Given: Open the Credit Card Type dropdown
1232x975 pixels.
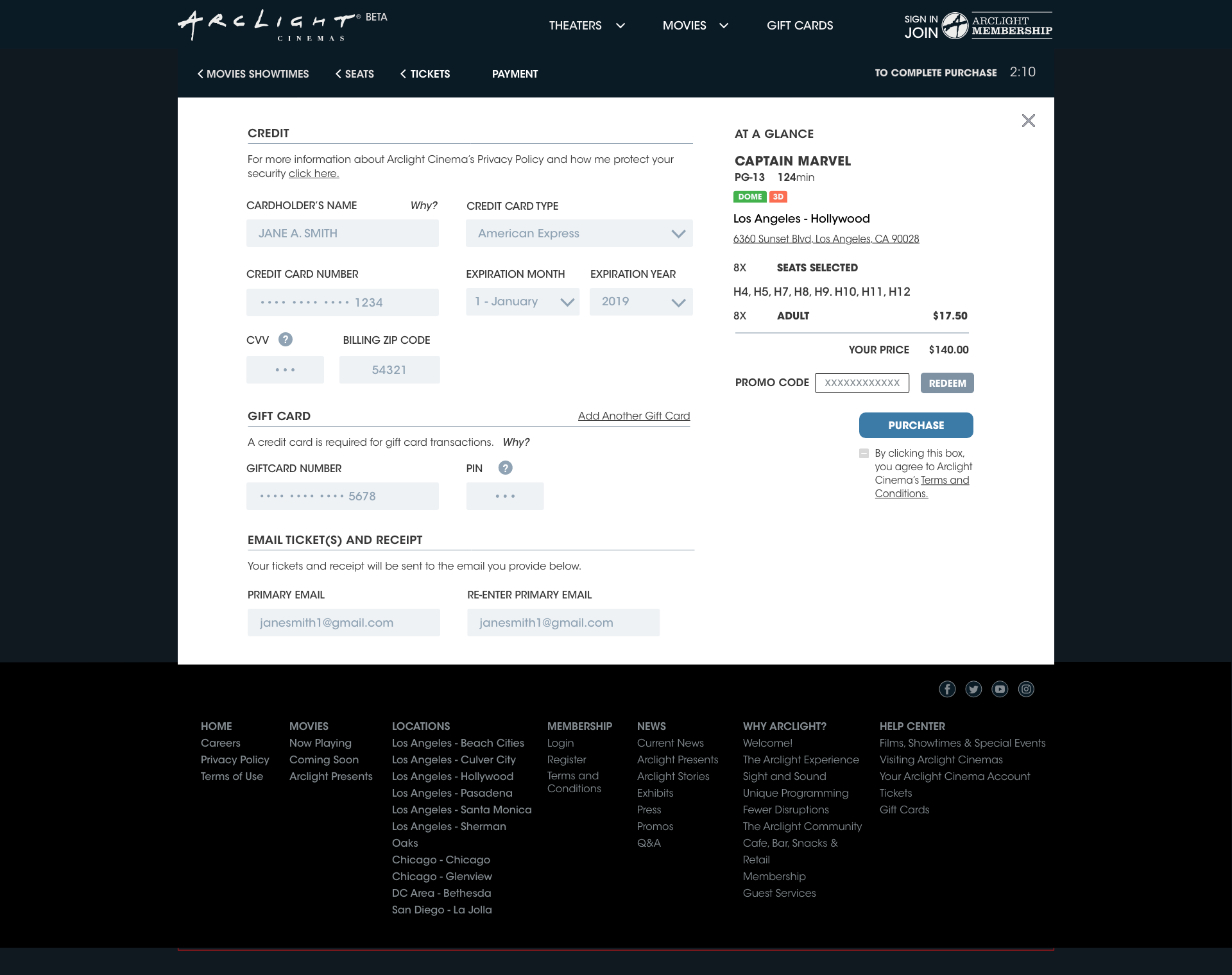Looking at the screenshot, I should pos(579,233).
